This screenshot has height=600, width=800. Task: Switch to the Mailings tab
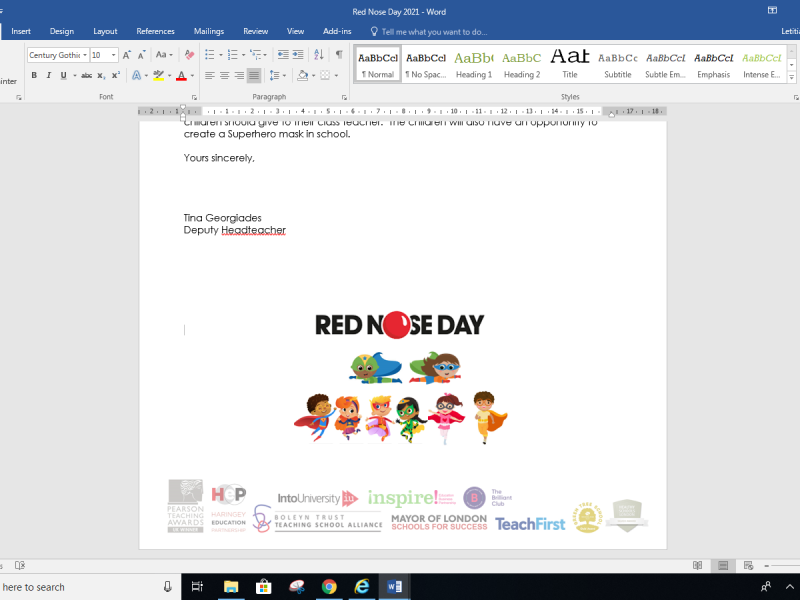208,31
